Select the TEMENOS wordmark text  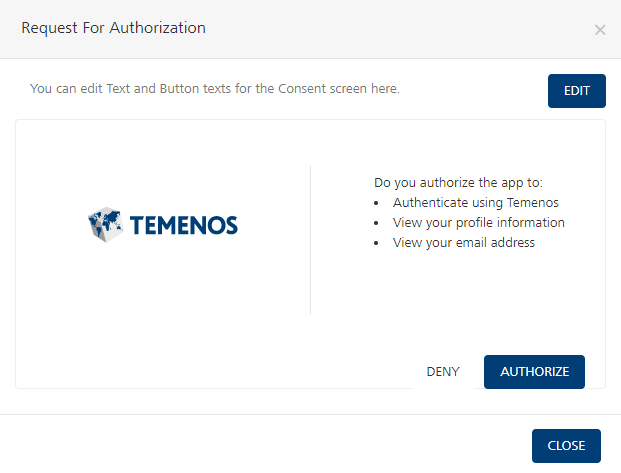(x=184, y=225)
